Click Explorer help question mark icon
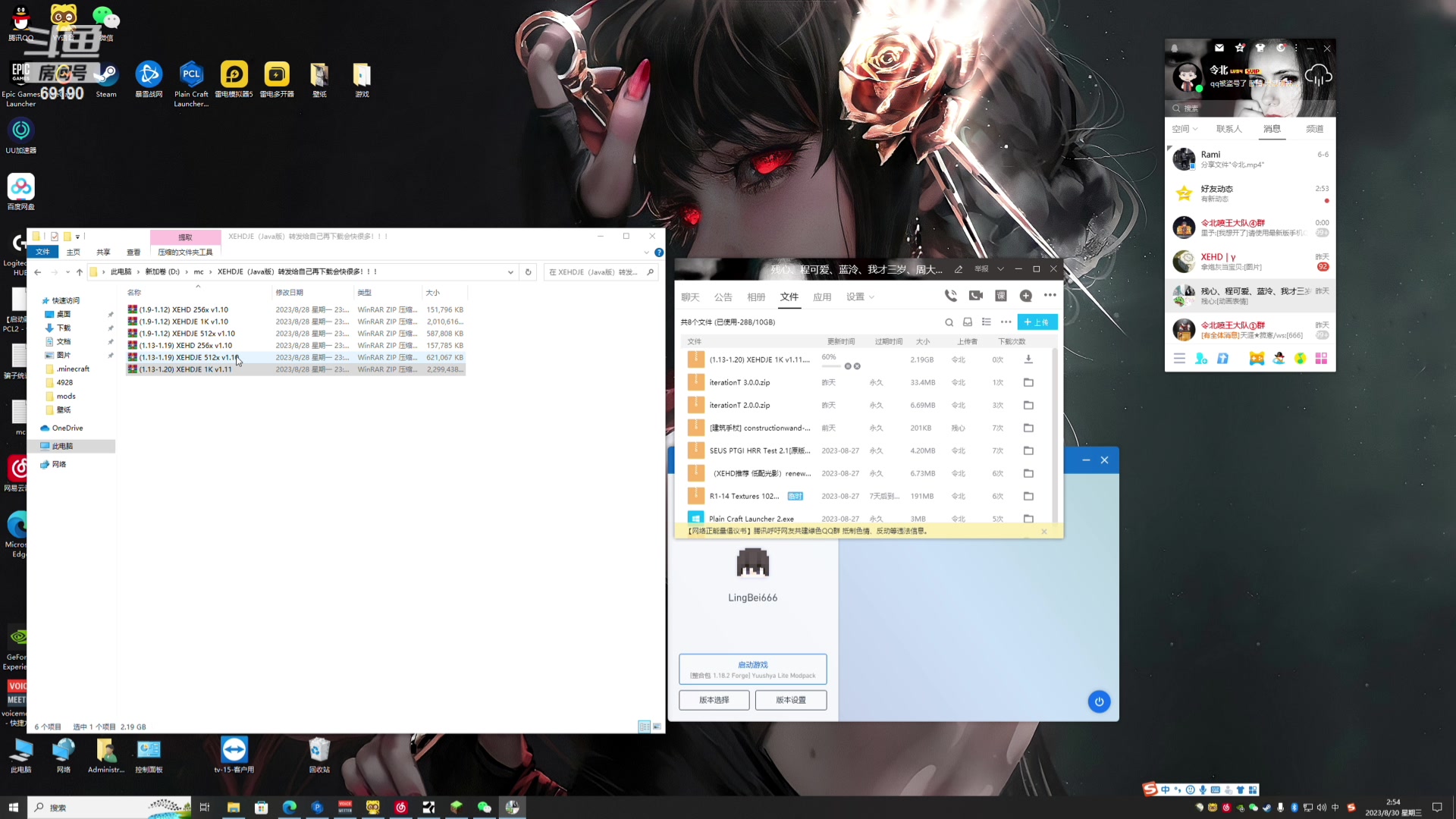The height and width of the screenshot is (819, 1456). click(659, 253)
